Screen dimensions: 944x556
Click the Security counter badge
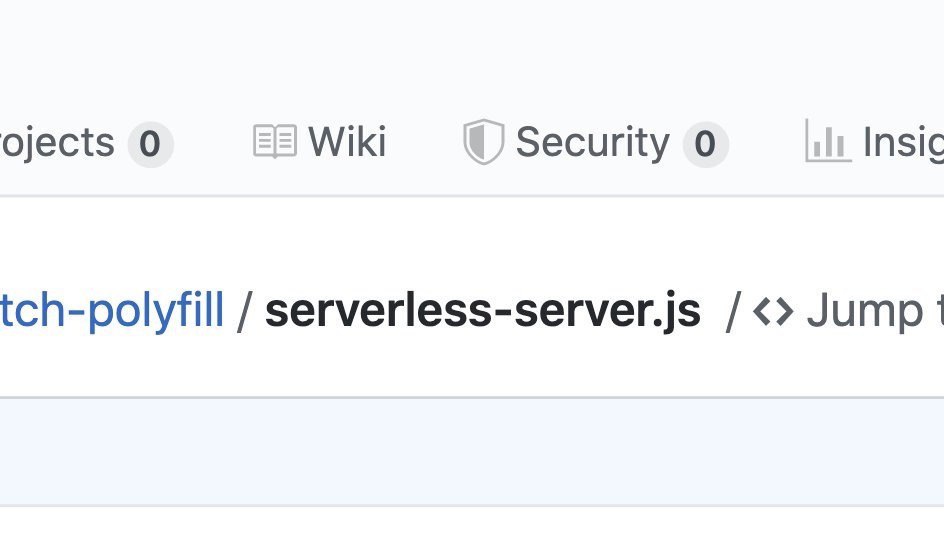click(705, 144)
